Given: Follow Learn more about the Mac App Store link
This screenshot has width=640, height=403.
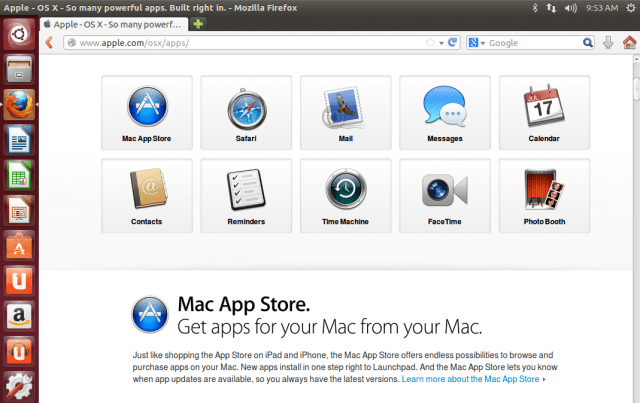Looking at the screenshot, I should click(473, 379).
